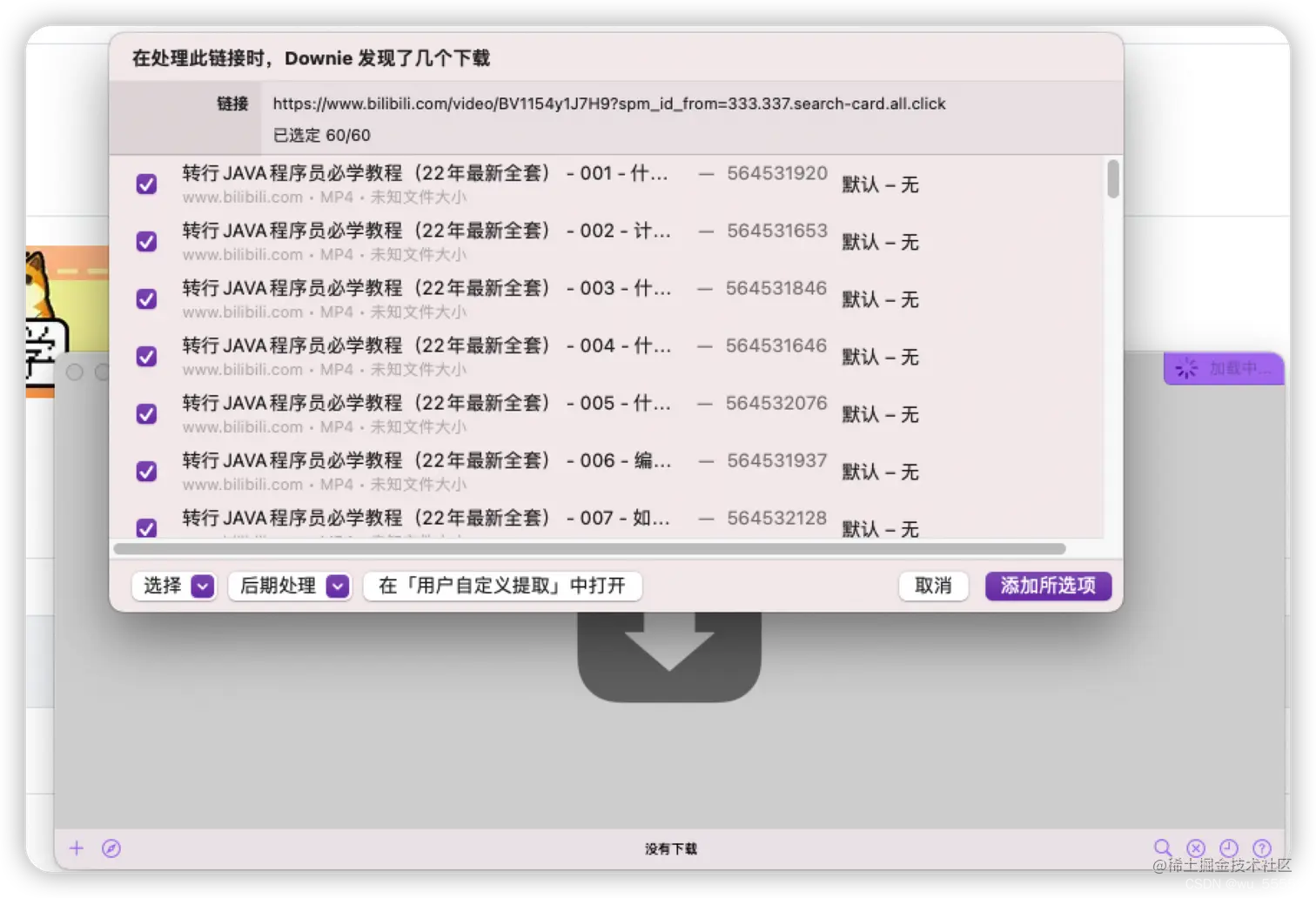Open the 选择 dropdown
1316x898 pixels.
click(x=173, y=586)
